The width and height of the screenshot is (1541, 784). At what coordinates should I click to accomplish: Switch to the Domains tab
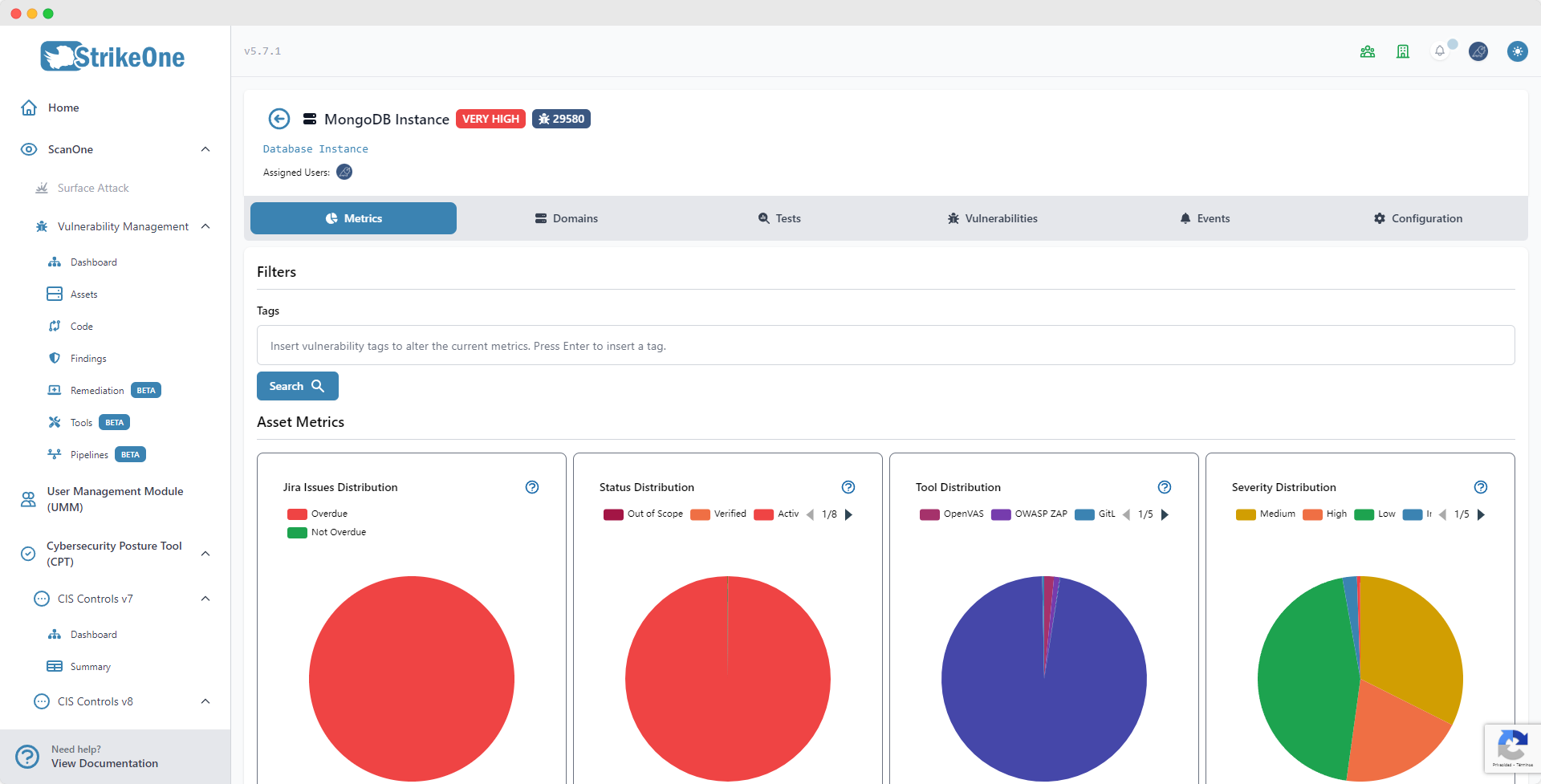pos(567,218)
